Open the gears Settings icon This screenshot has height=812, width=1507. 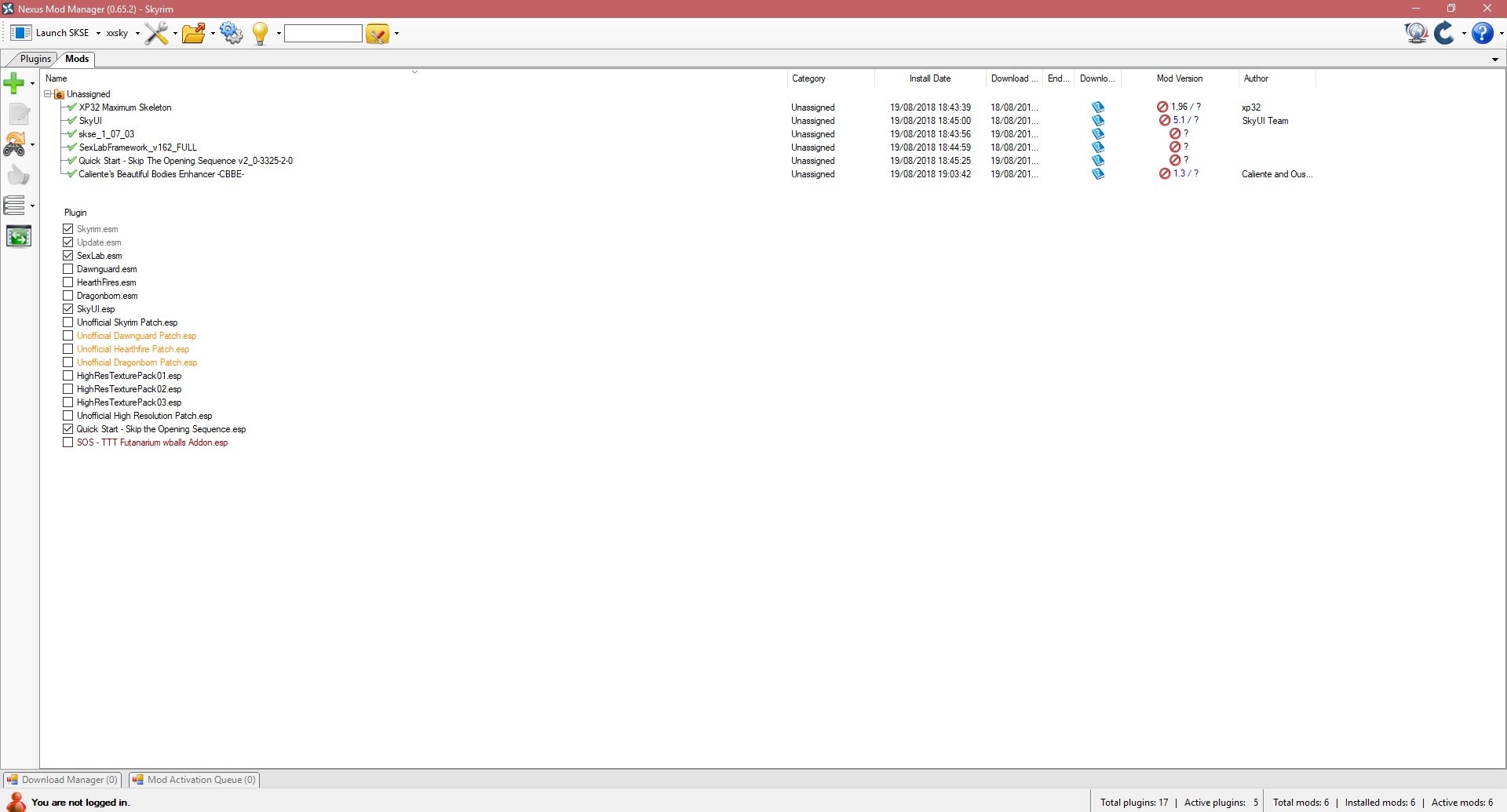[x=232, y=33]
